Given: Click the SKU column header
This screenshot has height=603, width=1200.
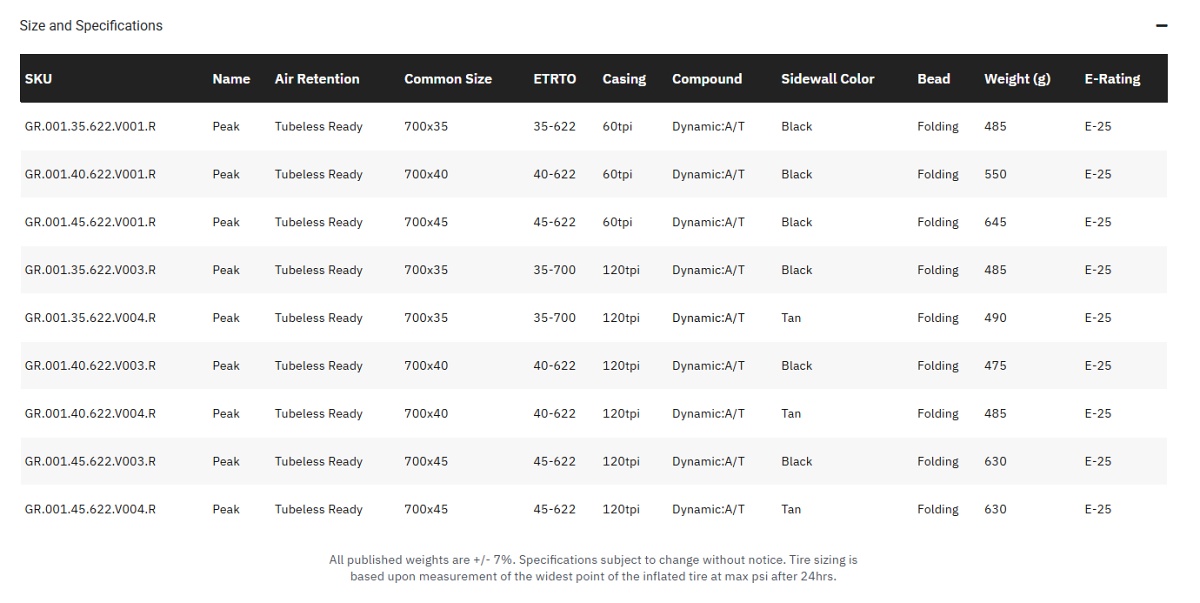Looking at the screenshot, I should 39,79.
